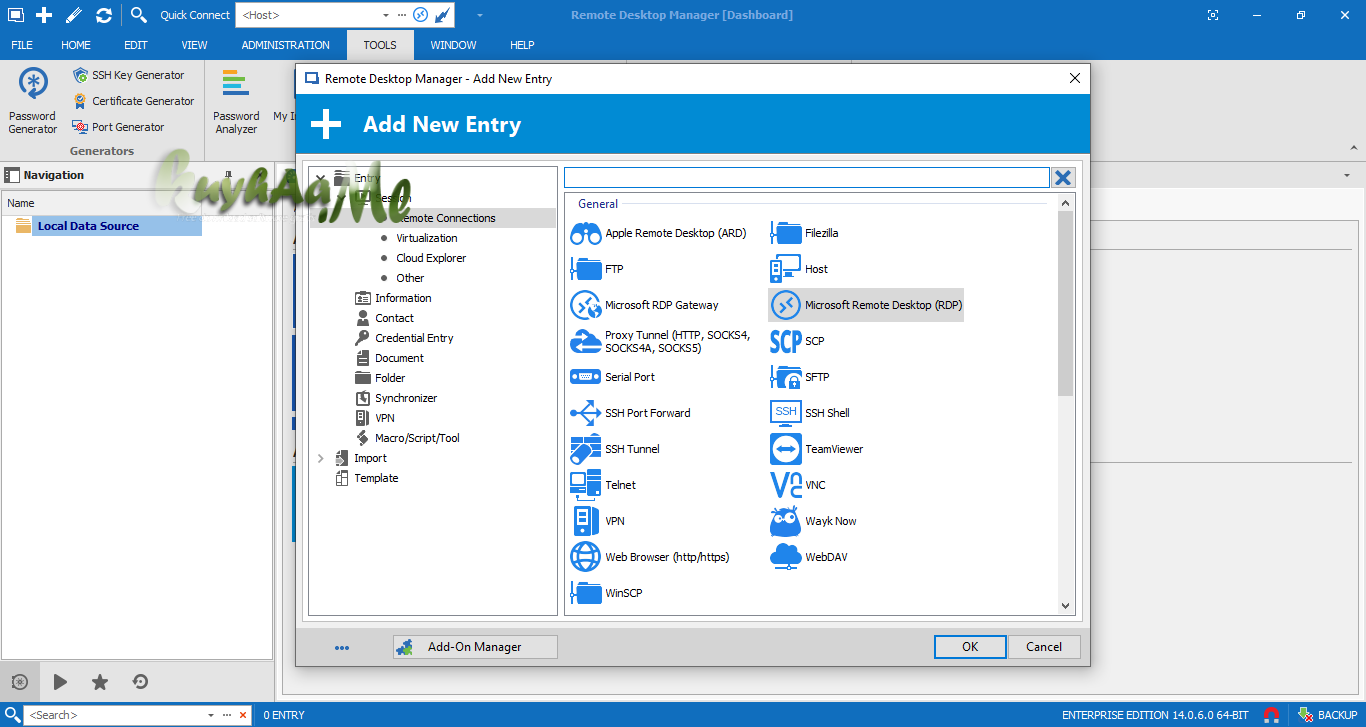Select the VNC entry type

[x=798, y=485]
